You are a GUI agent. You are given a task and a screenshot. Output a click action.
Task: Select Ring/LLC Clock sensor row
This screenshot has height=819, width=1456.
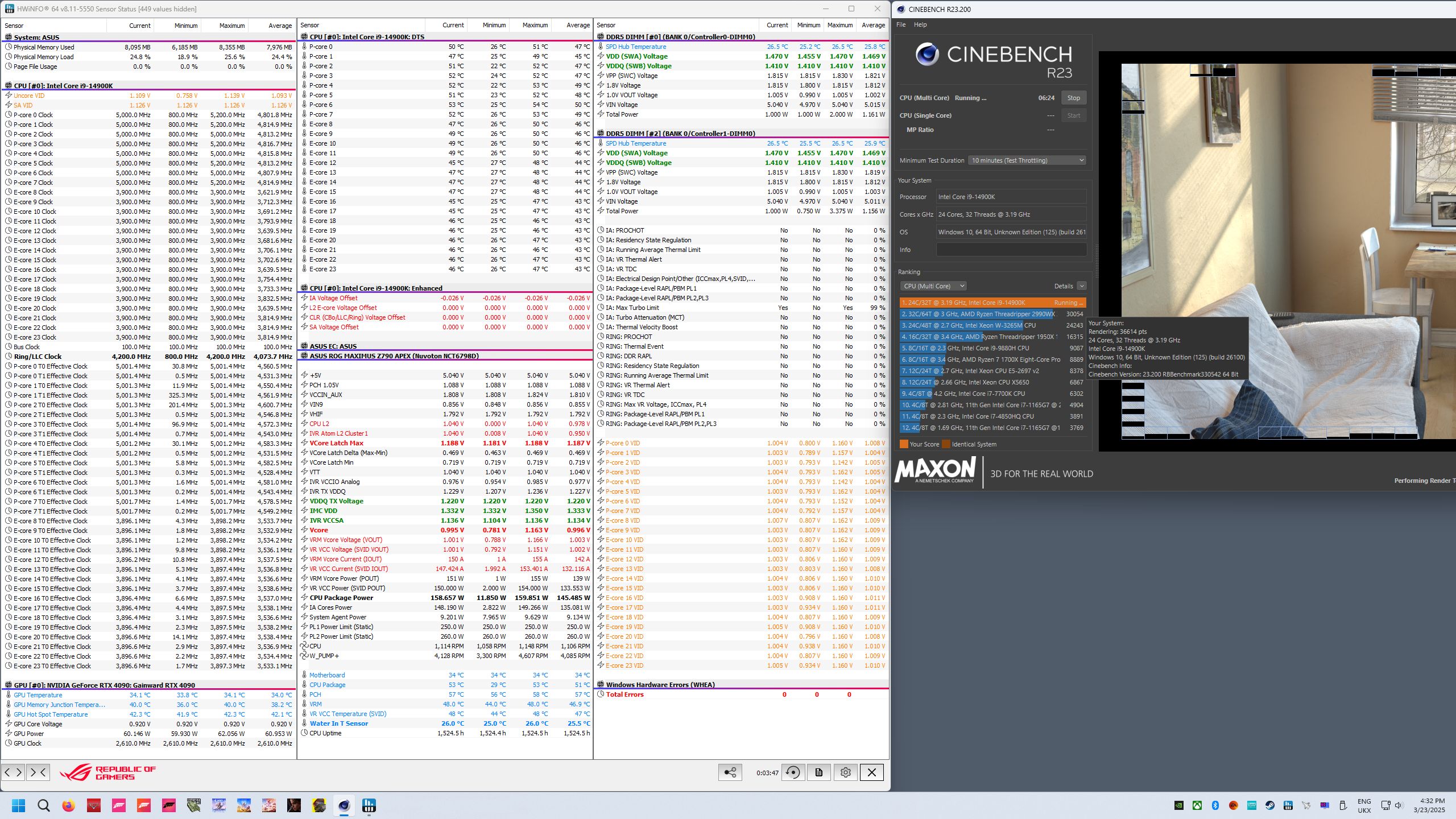point(149,357)
